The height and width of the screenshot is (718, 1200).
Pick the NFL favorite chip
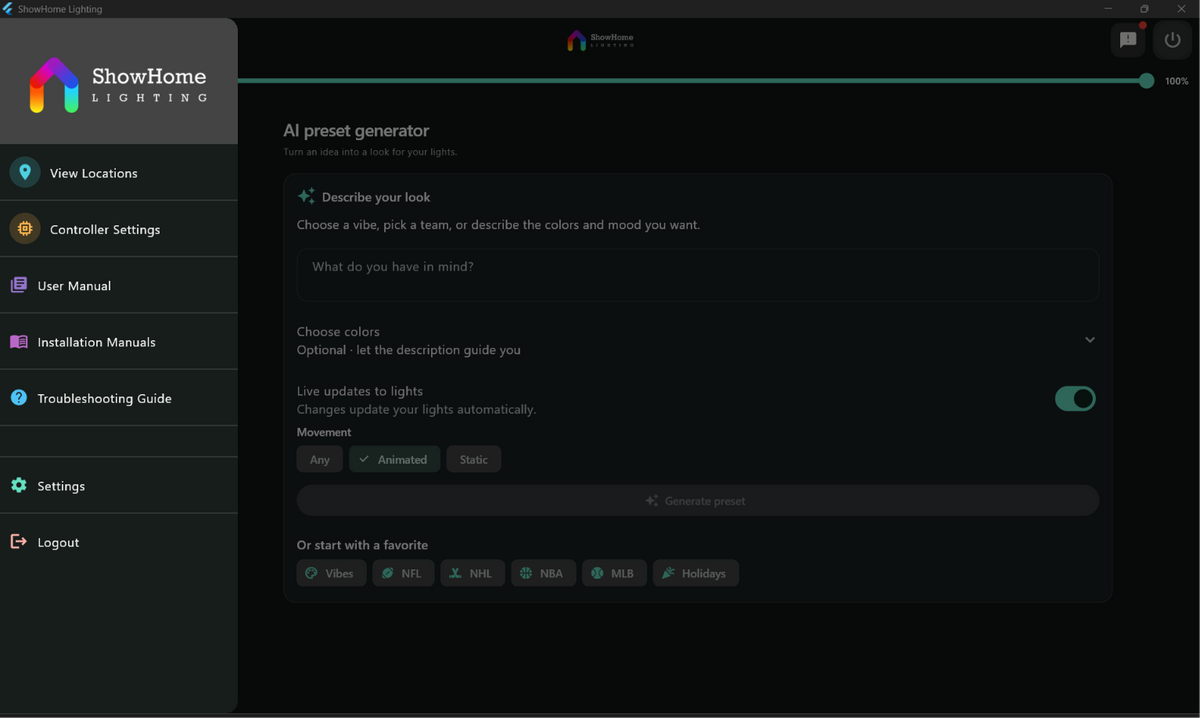(403, 573)
